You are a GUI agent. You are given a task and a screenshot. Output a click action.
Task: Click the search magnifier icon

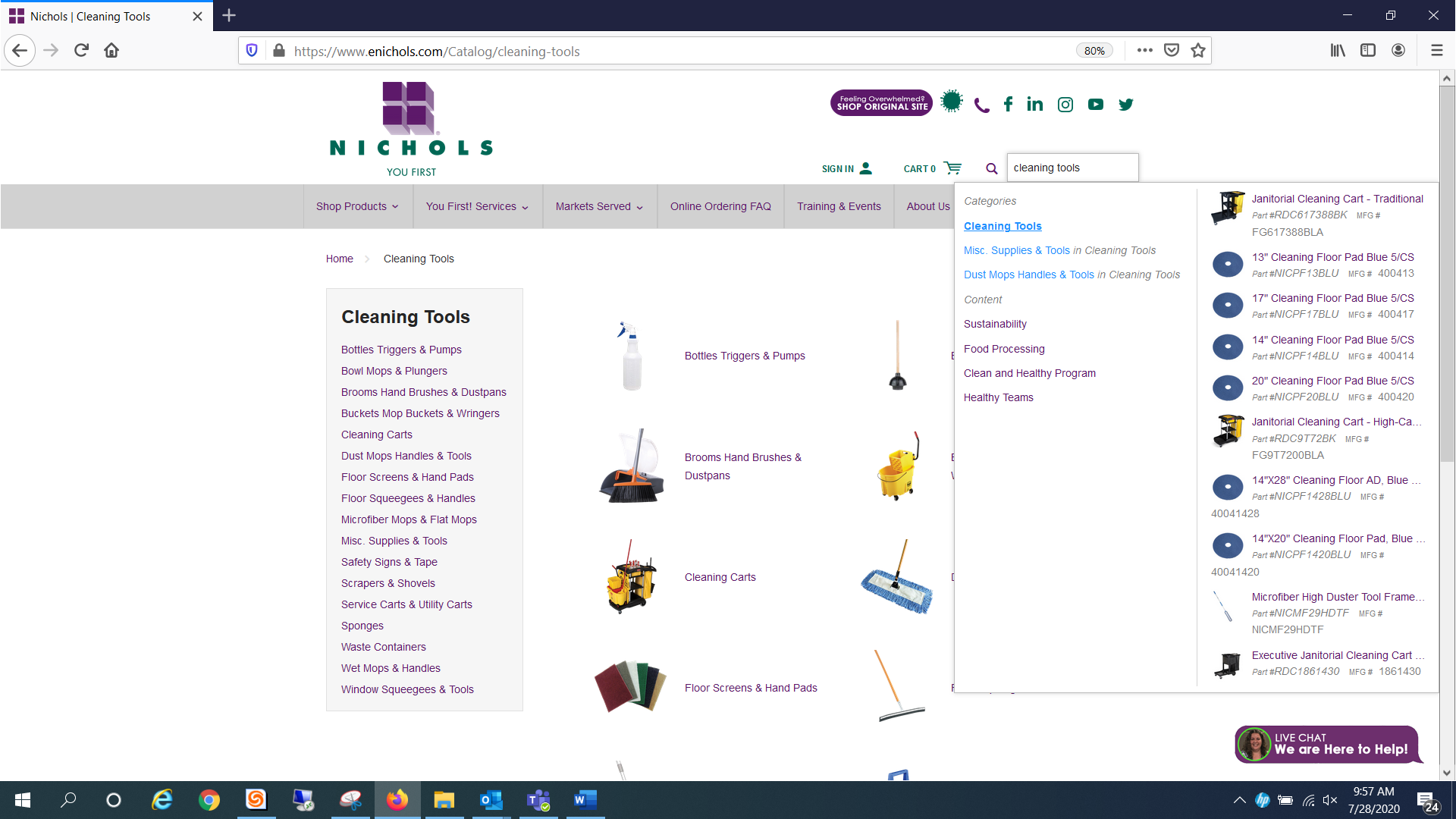pyautogui.click(x=991, y=168)
